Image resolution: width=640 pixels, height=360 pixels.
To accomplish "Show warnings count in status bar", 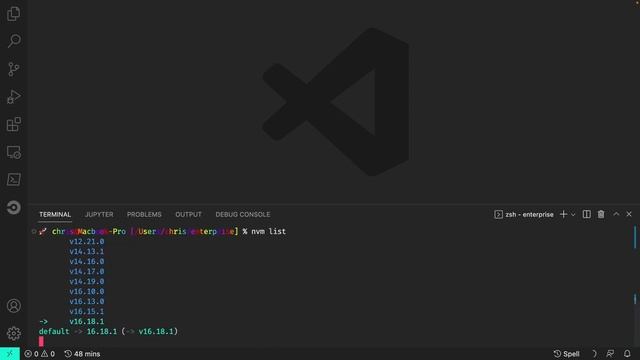I will [x=48, y=354].
